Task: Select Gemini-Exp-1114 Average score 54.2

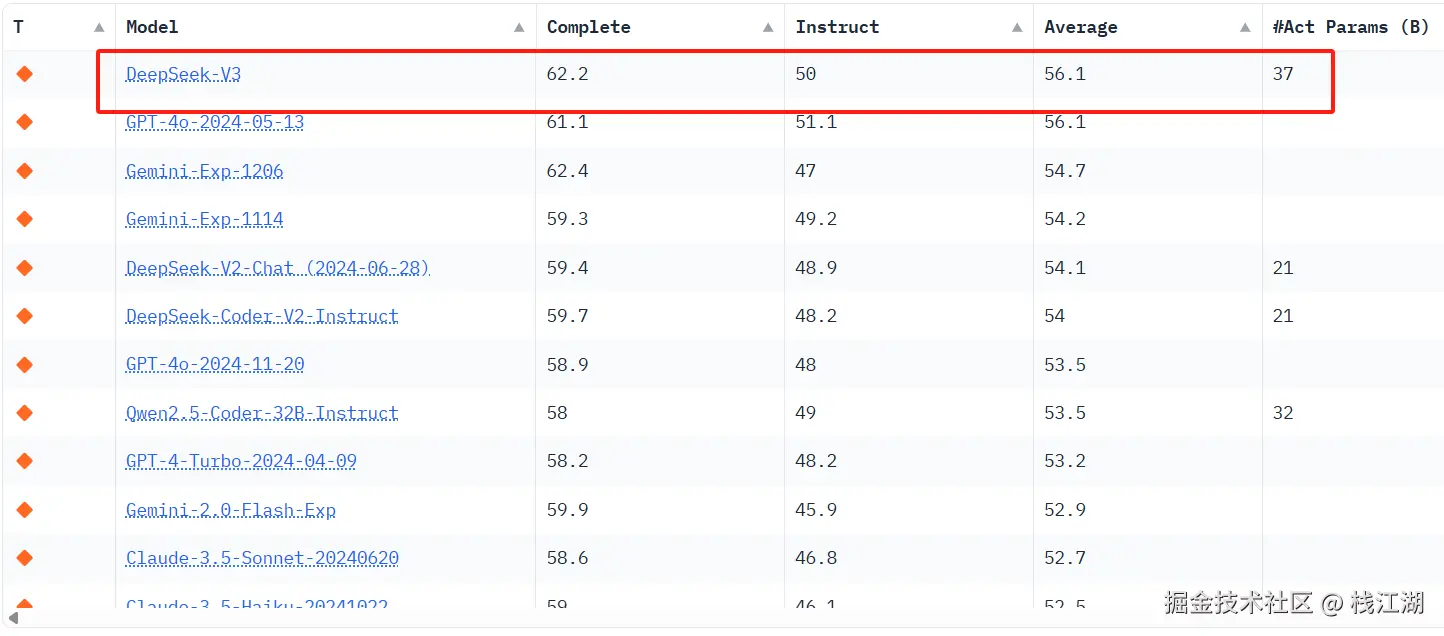Action: point(1065,219)
